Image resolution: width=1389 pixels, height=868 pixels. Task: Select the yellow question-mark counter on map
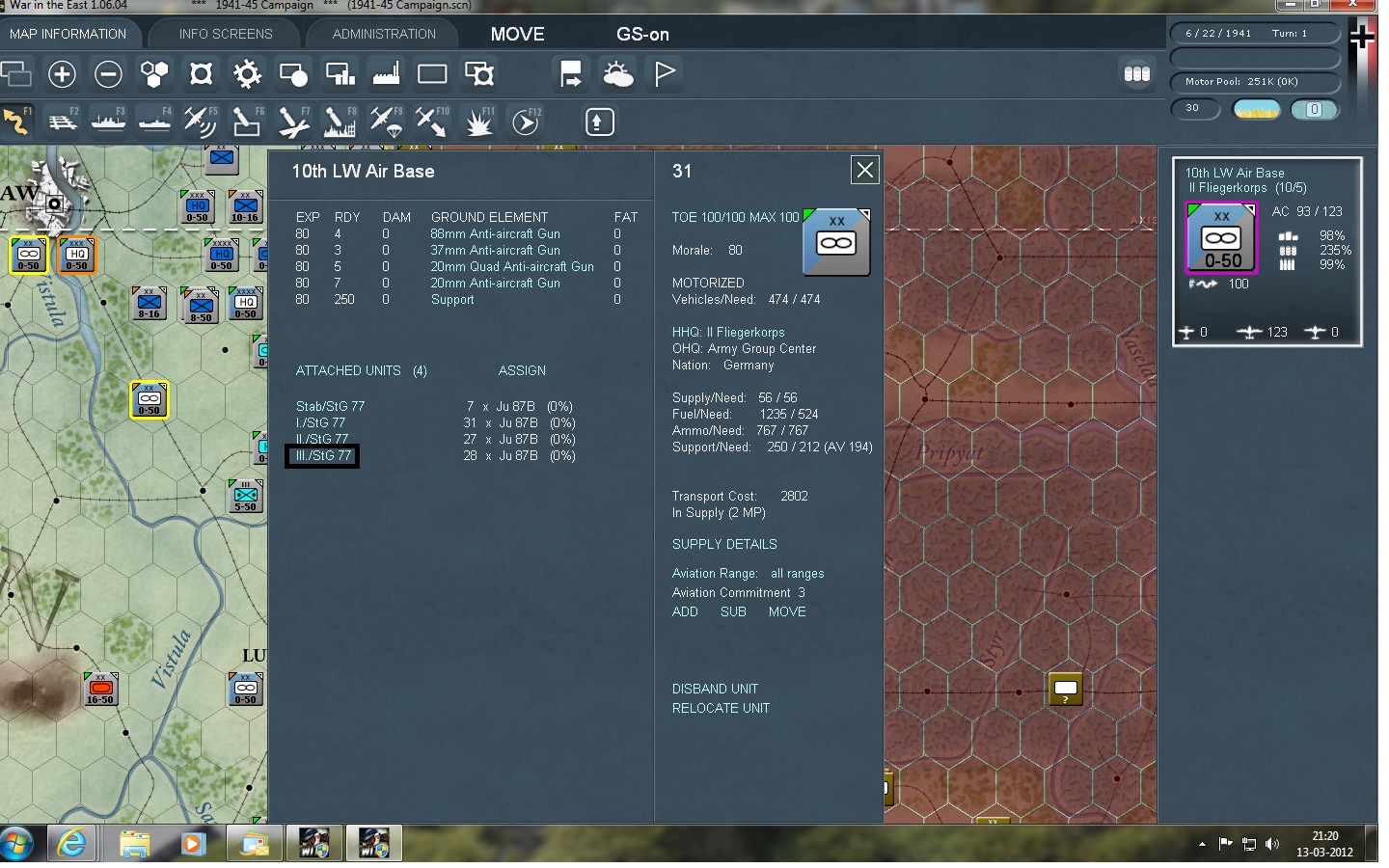(x=1065, y=689)
